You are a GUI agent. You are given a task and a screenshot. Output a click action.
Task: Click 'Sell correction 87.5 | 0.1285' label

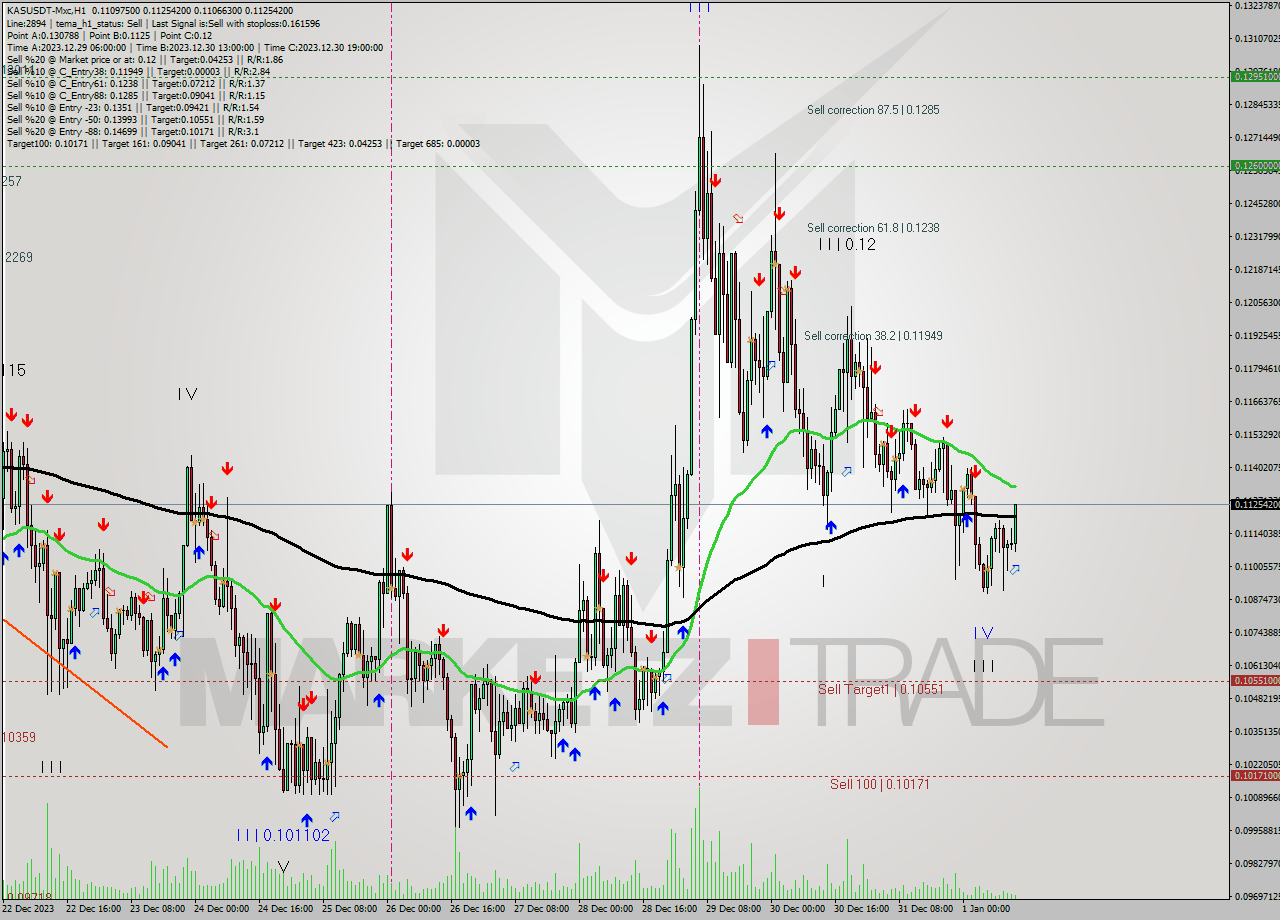(873, 109)
